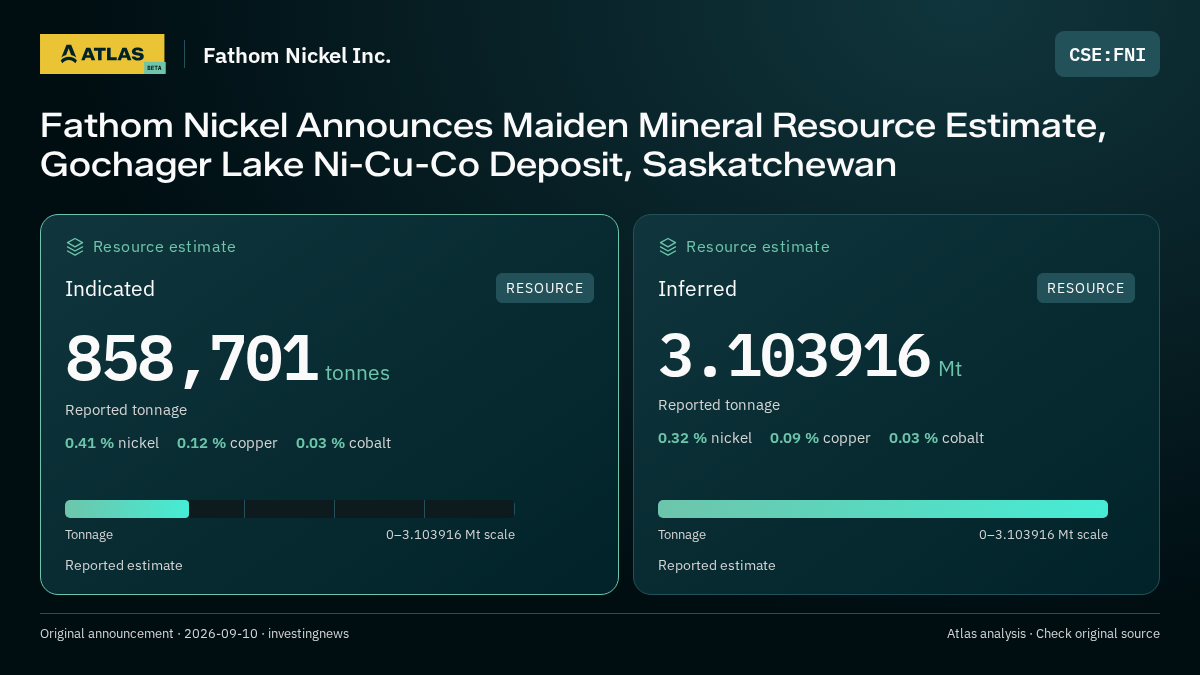Click the CSE:FNI ticker badge

(1107, 54)
